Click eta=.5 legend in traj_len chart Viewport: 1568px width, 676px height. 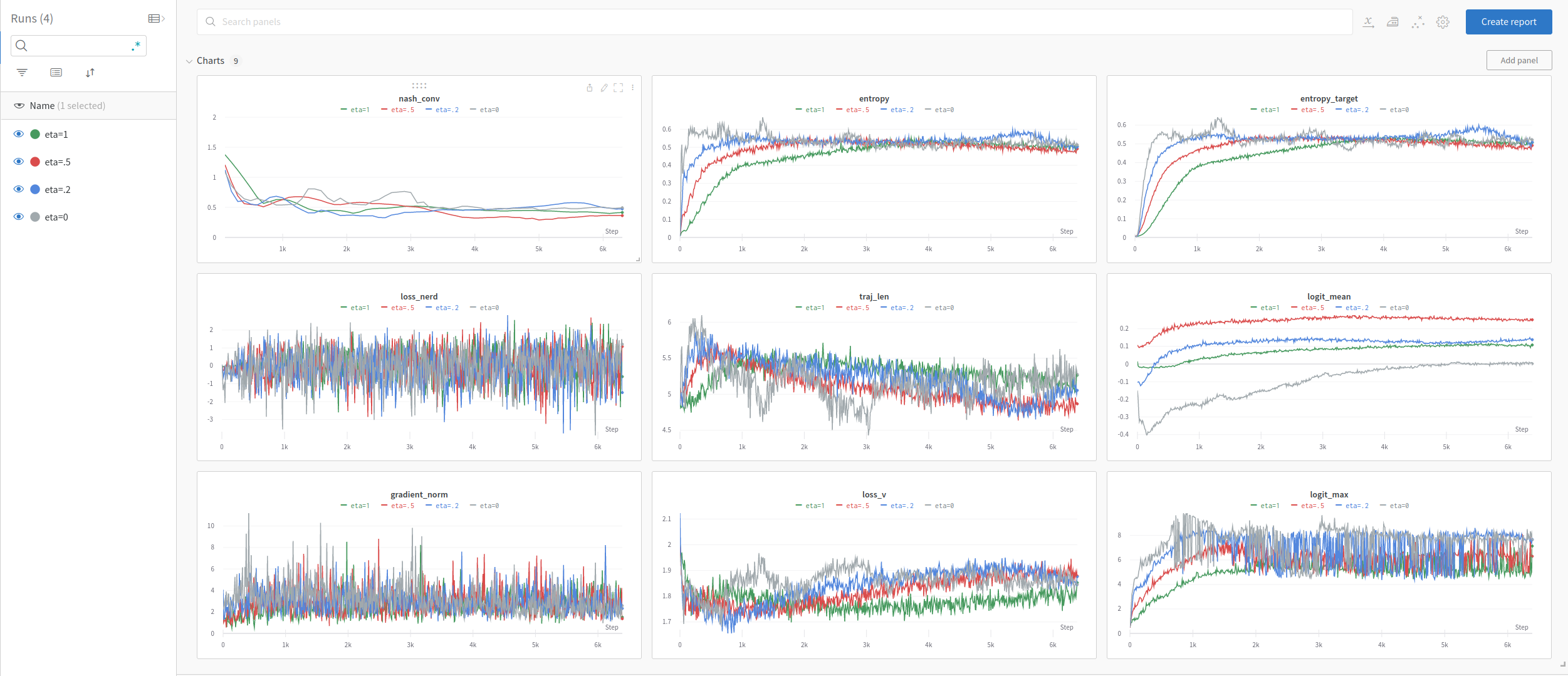853,308
